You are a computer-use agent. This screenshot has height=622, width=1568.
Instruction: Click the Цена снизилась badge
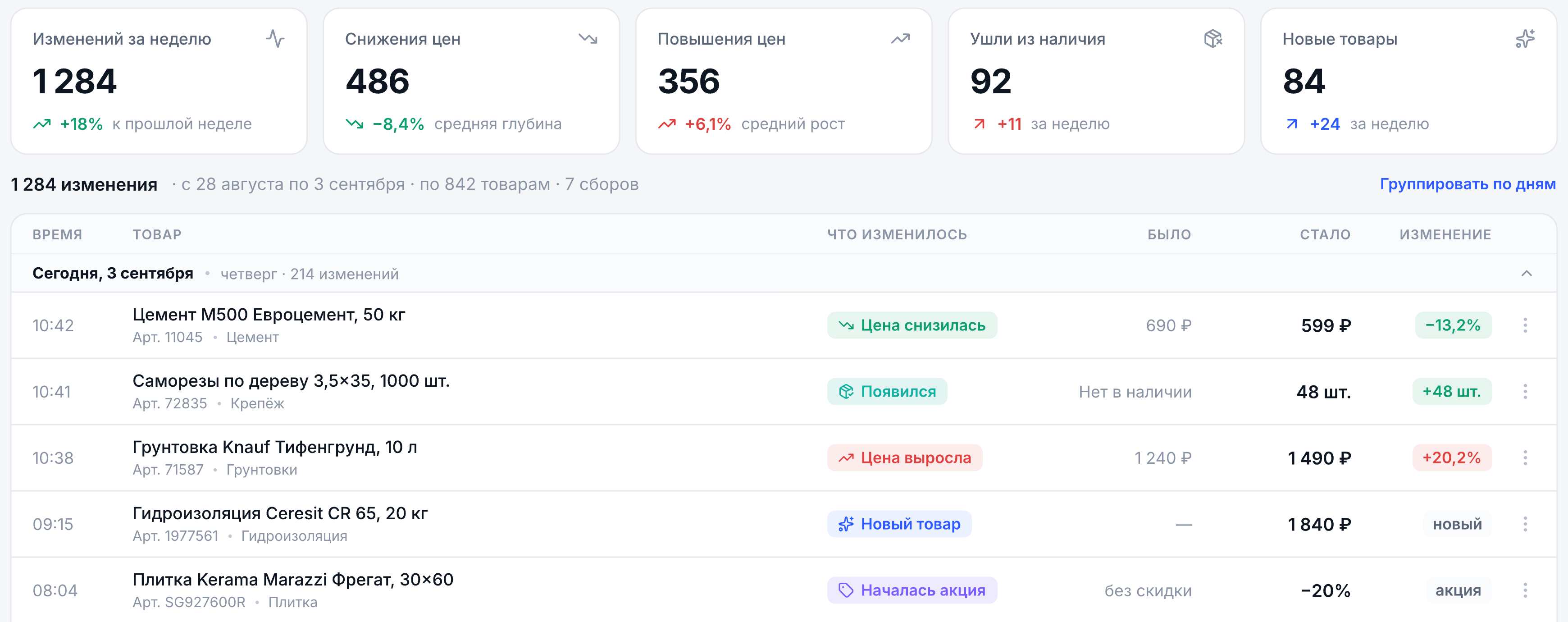(x=912, y=325)
